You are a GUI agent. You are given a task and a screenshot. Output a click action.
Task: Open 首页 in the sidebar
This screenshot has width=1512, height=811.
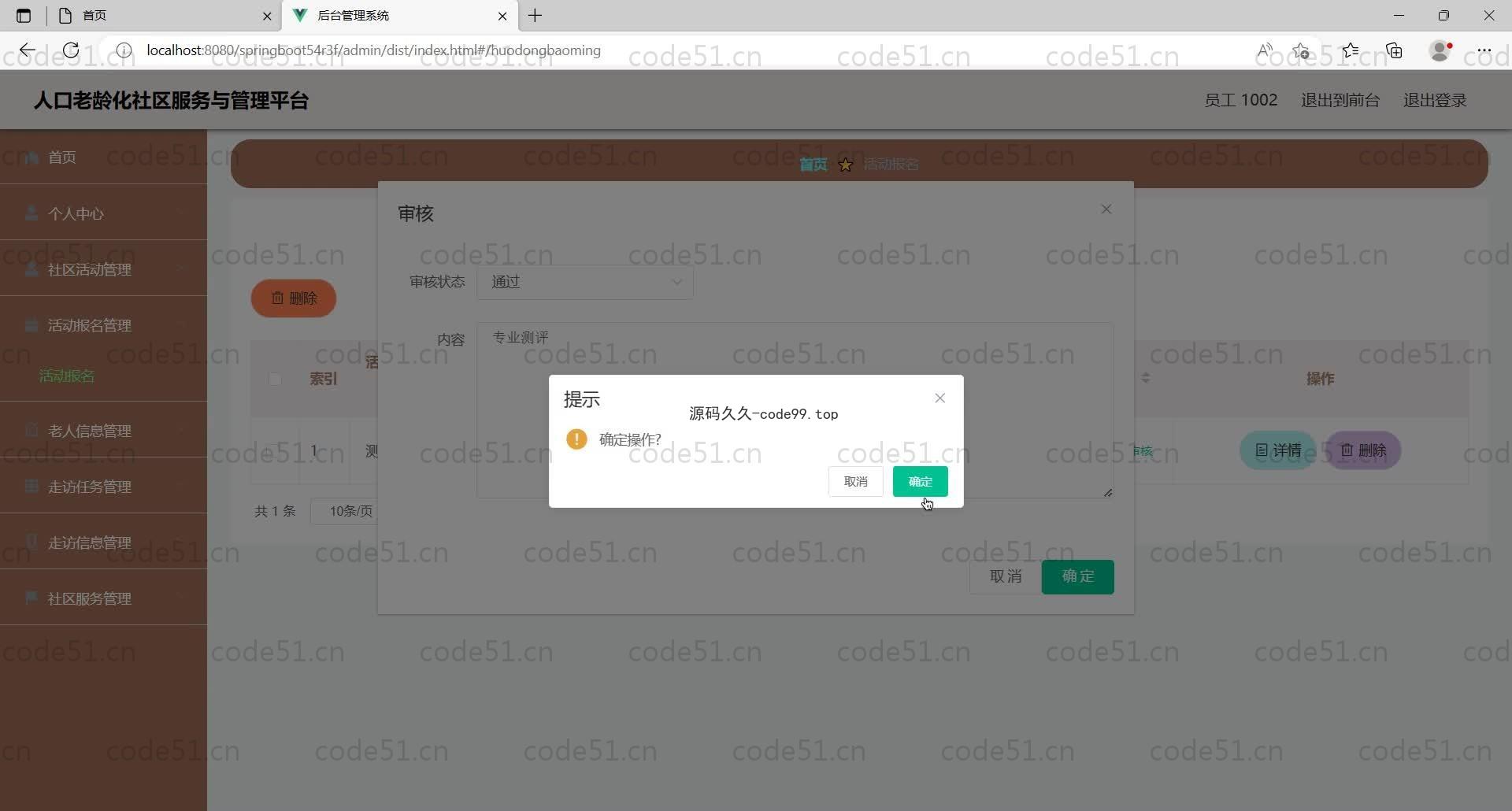pyautogui.click(x=103, y=157)
